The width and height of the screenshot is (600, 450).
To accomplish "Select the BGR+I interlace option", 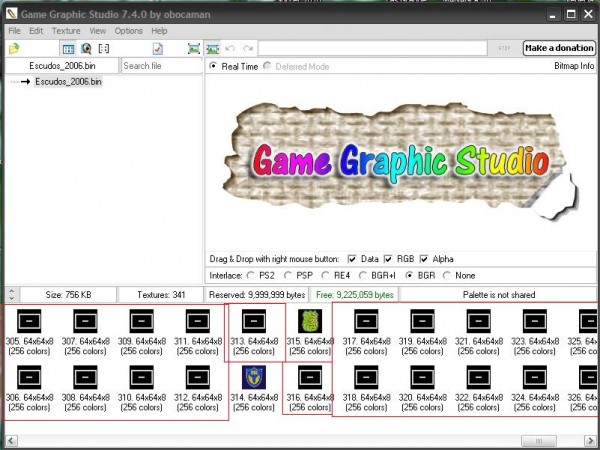I will click(x=362, y=276).
